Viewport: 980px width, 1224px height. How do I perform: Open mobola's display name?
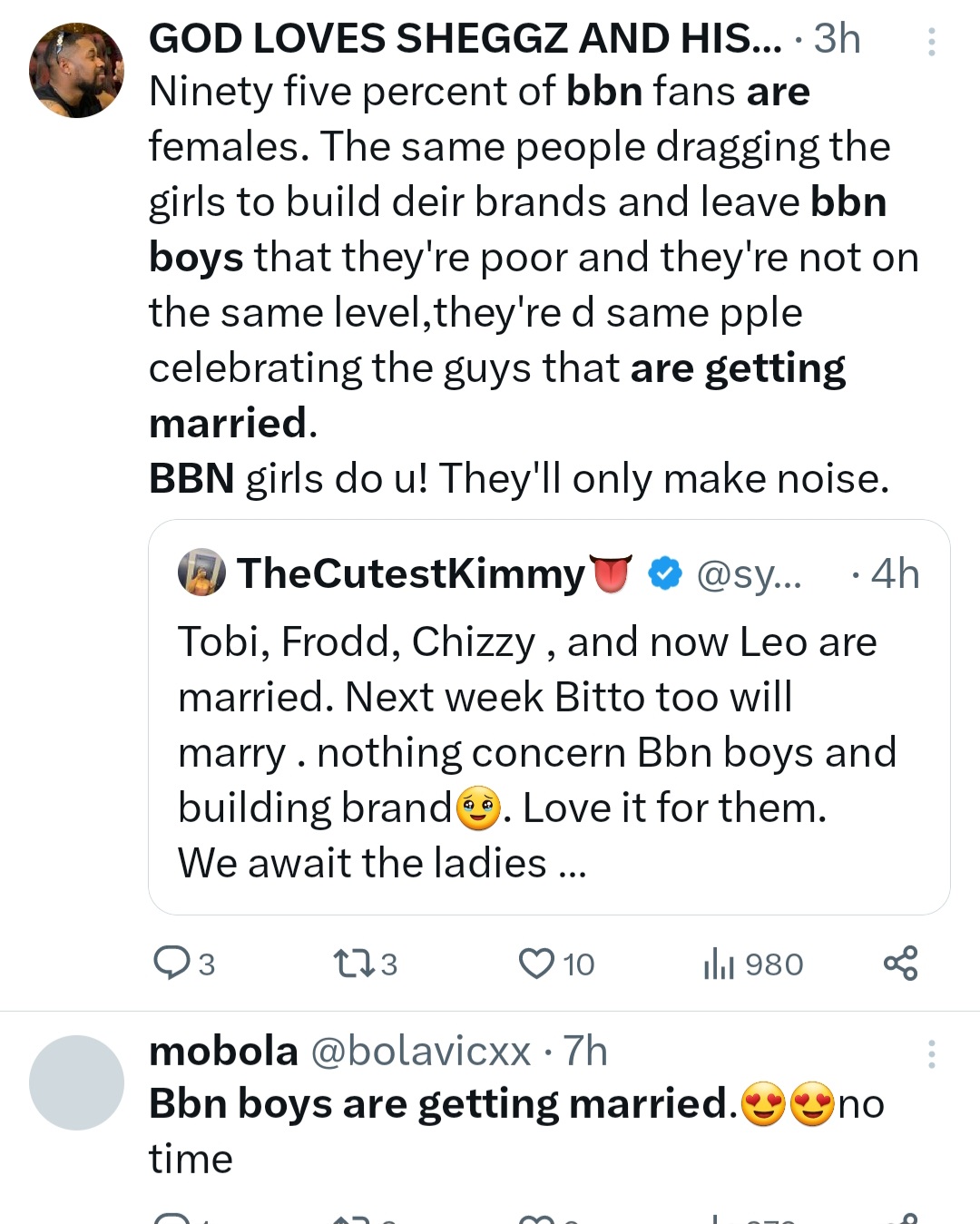click(x=223, y=1052)
